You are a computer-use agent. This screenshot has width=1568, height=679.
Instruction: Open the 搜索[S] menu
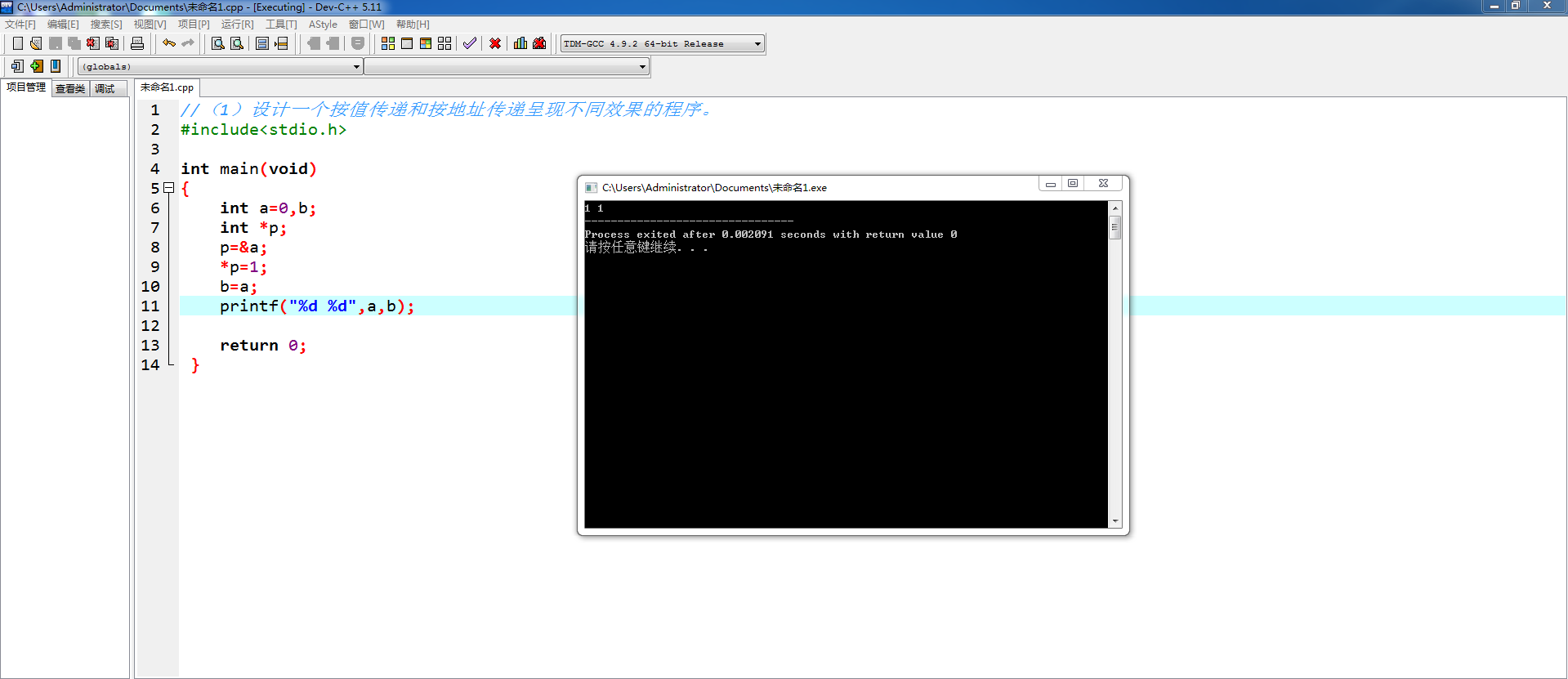click(106, 25)
